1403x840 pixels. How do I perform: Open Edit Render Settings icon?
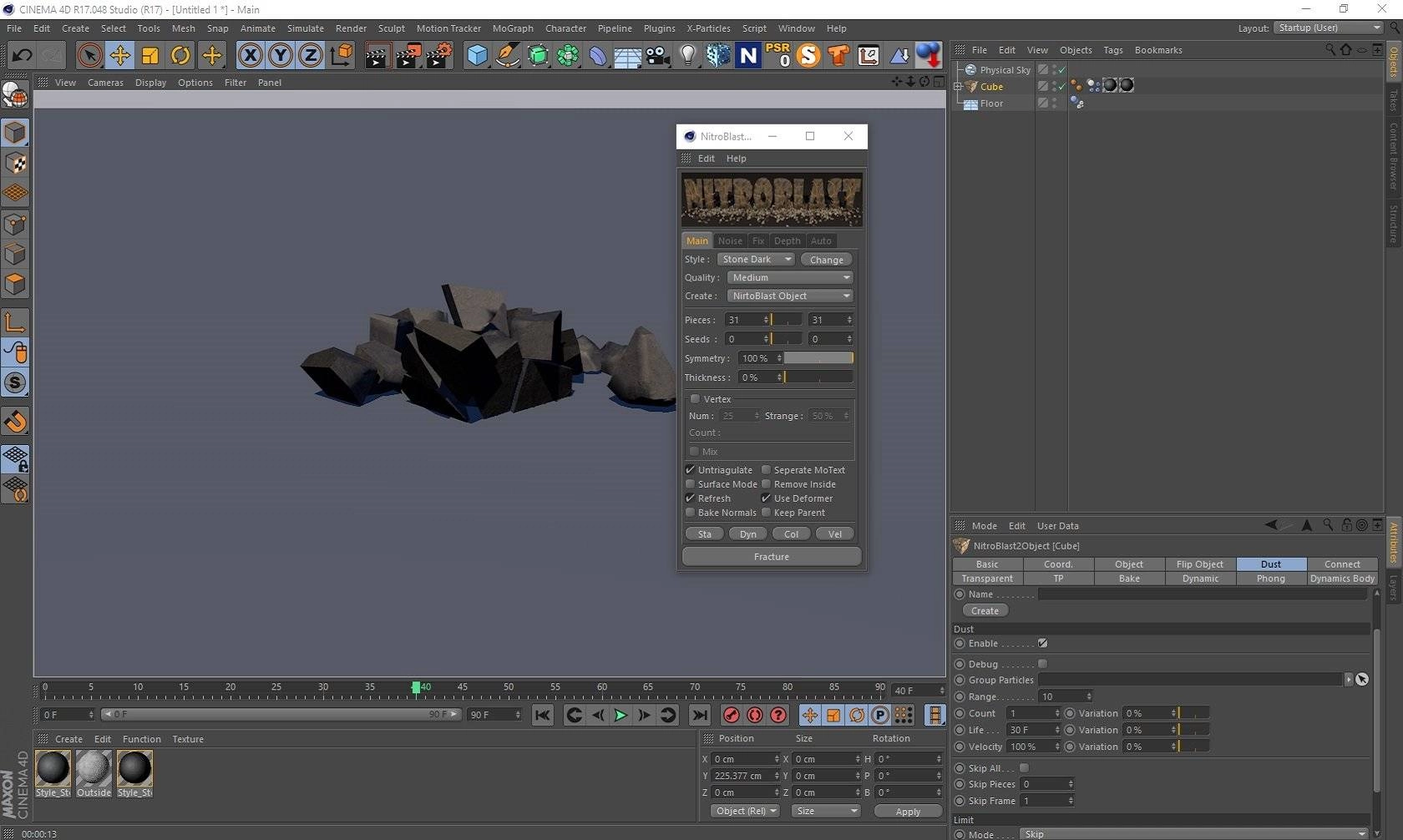[439, 56]
